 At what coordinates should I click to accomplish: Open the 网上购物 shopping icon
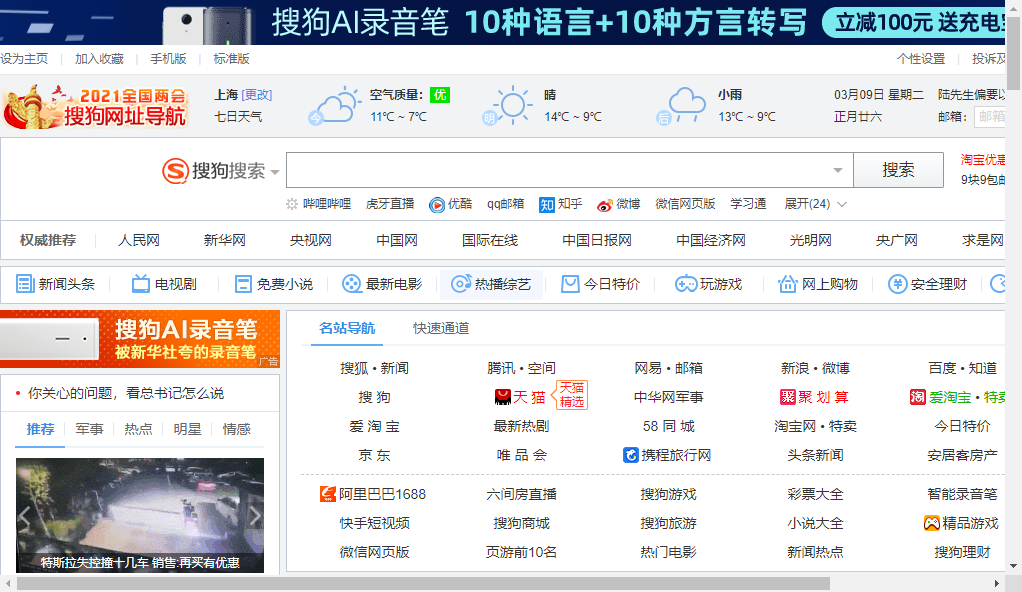tap(787, 284)
